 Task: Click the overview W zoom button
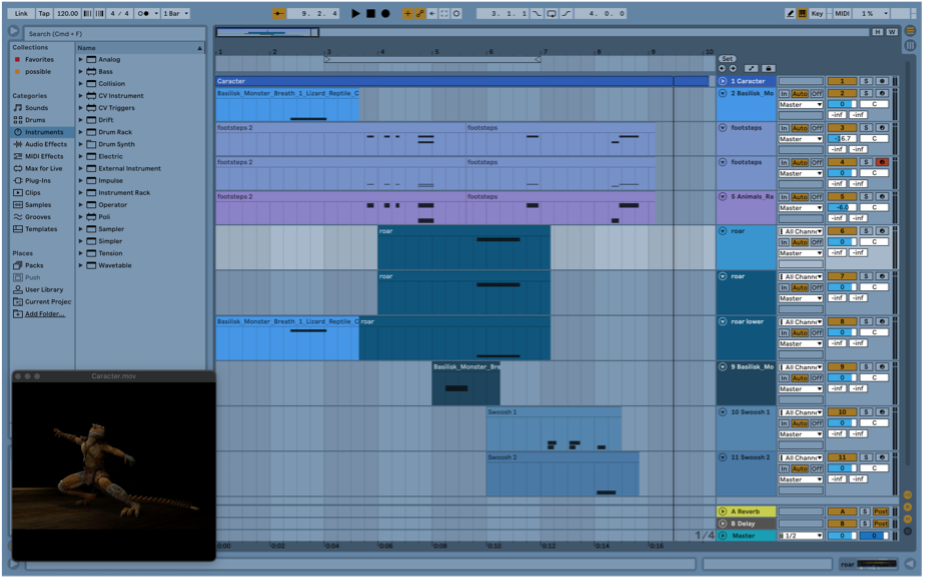[891, 32]
